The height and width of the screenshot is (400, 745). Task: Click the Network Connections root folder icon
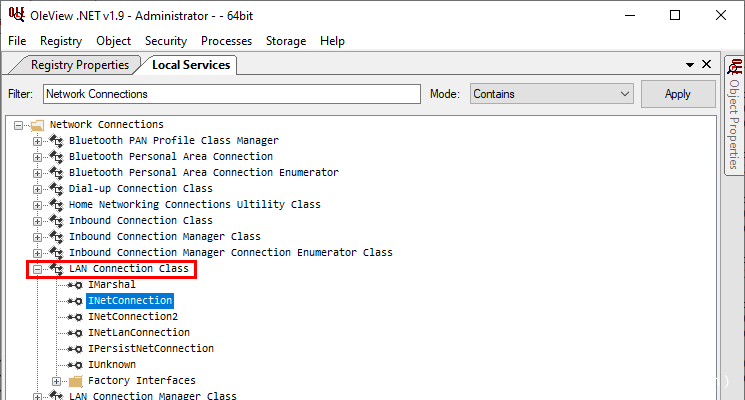(x=37, y=125)
